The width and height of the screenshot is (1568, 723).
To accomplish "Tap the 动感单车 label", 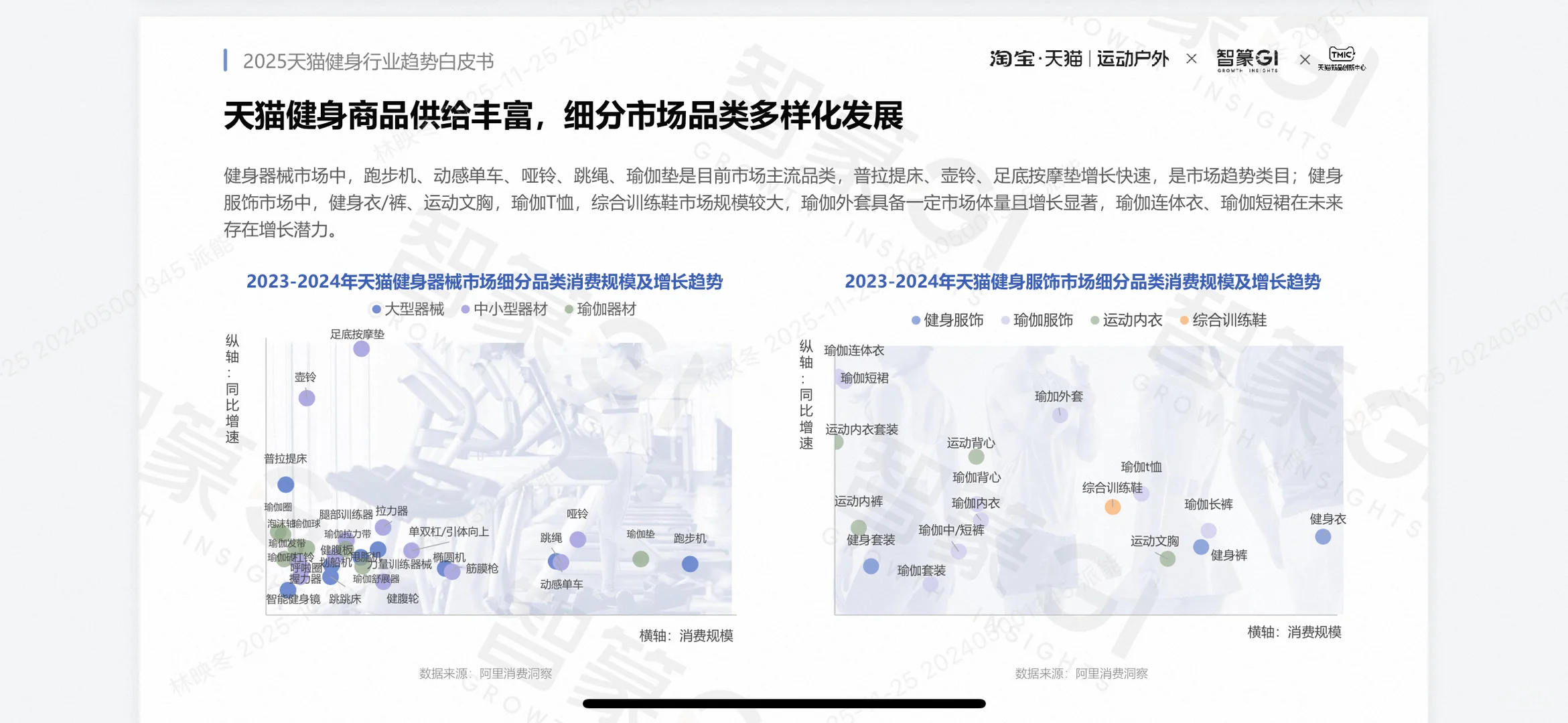I will [x=561, y=584].
